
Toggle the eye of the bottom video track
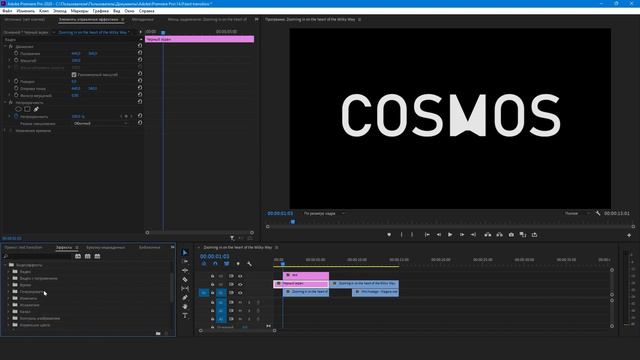[x=240, y=293]
